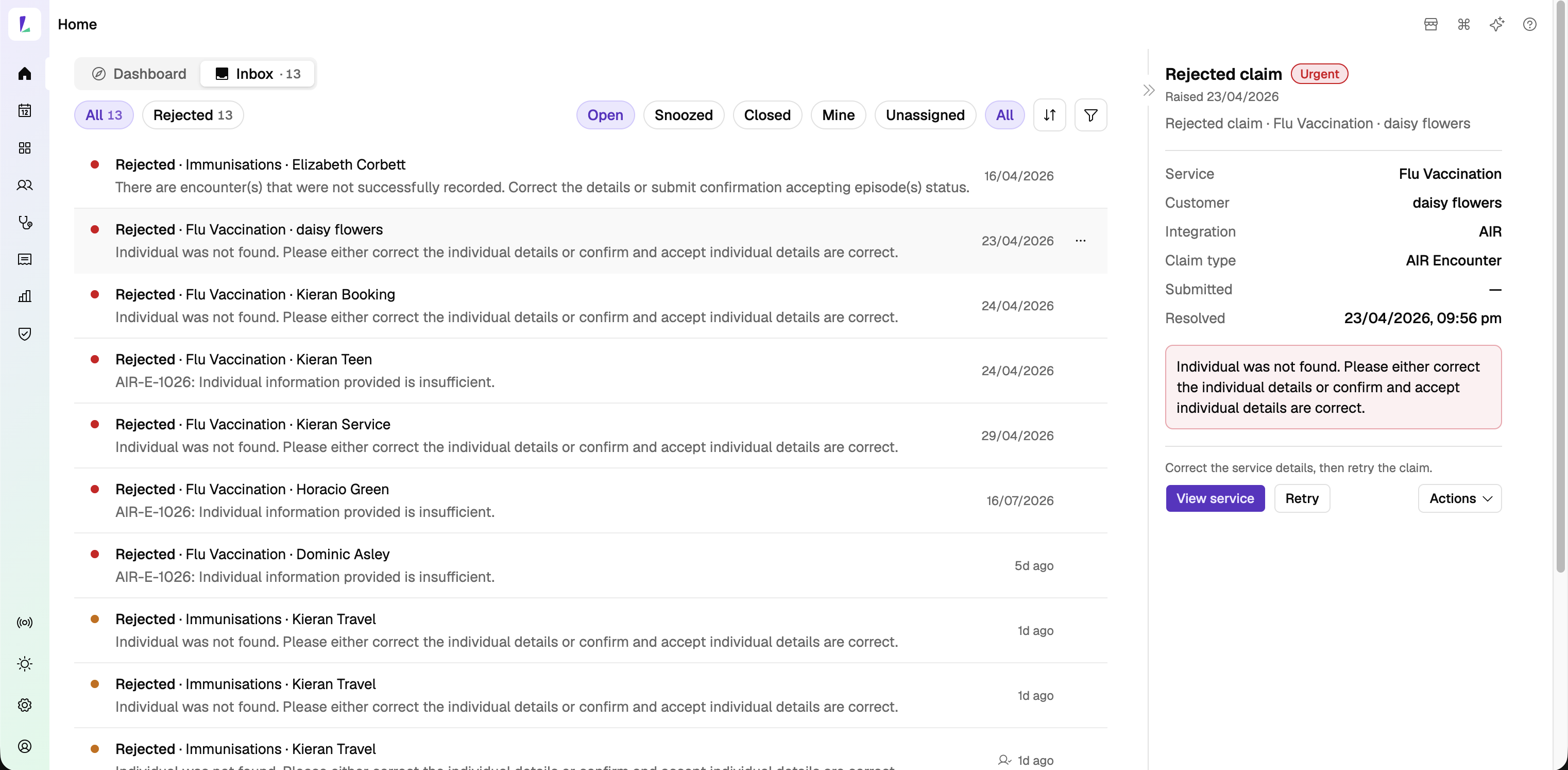Select the Snoozed status filter
This screenshot has height=770, width=1568.
click(684, 115)
